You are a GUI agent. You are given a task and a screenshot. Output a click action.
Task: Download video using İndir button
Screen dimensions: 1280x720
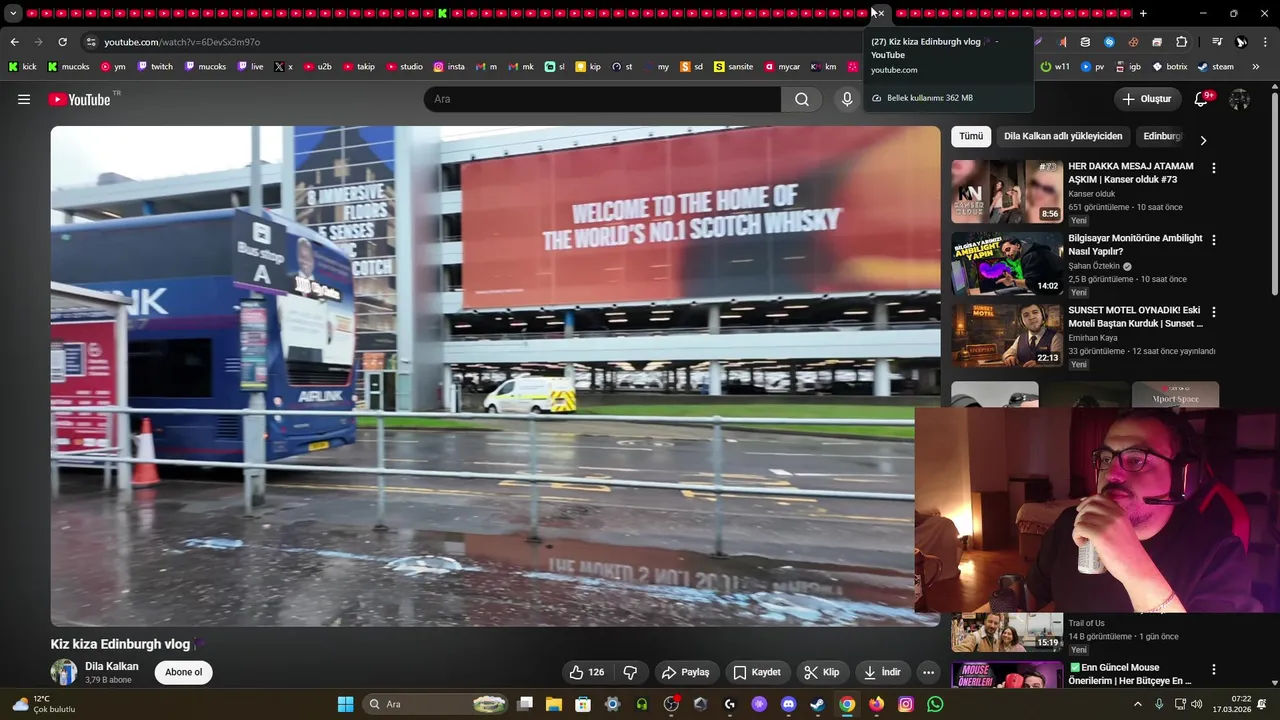(x=882, y=672)
